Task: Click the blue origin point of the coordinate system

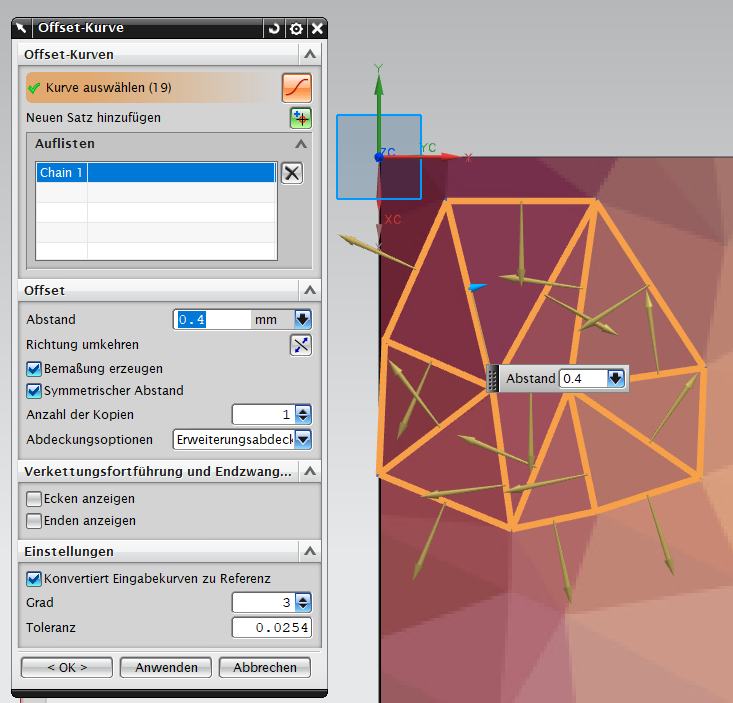Action: (379, 158)
